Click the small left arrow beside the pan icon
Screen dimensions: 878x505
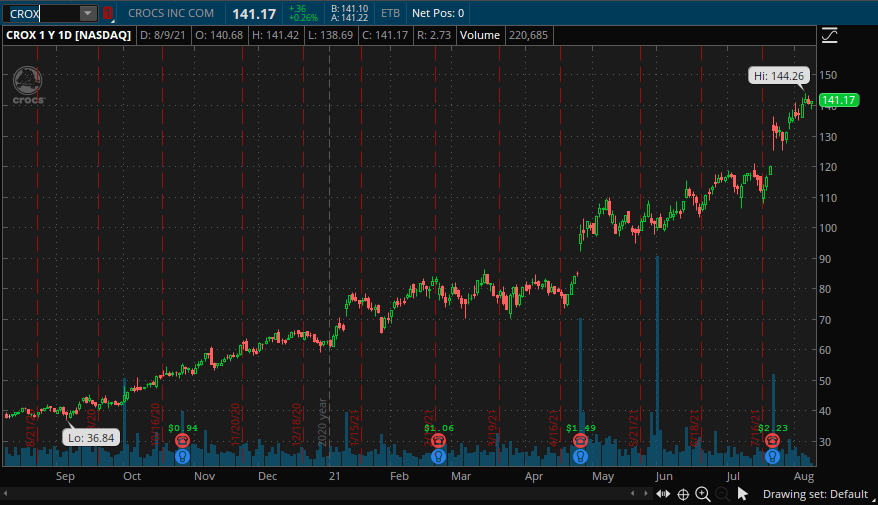pyautogui.click(x=632, y=494)
